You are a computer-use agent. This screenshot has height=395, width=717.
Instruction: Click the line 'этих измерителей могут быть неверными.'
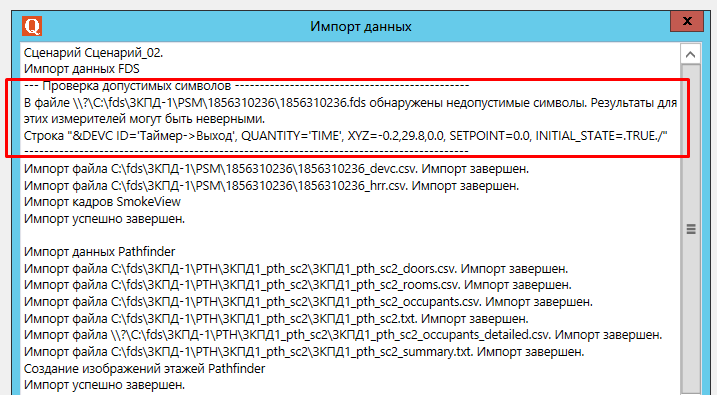pyautogui.click(x=144, y=119)
